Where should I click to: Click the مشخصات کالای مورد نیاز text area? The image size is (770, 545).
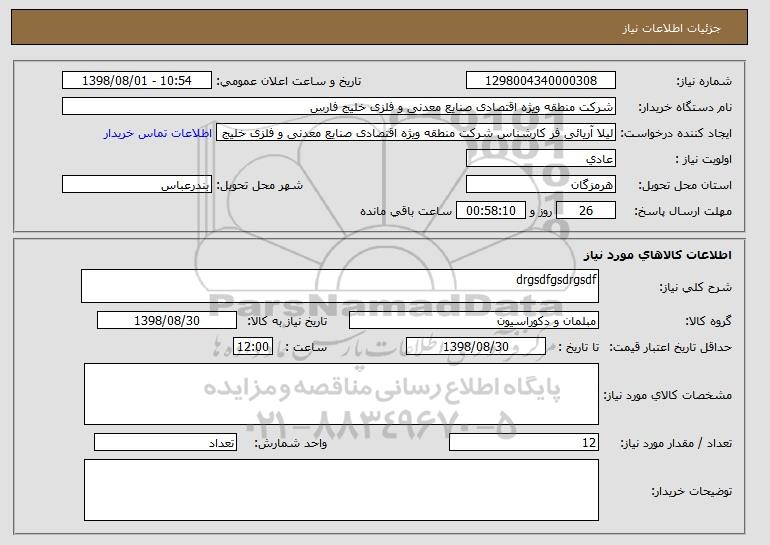[x=341, y=394]
